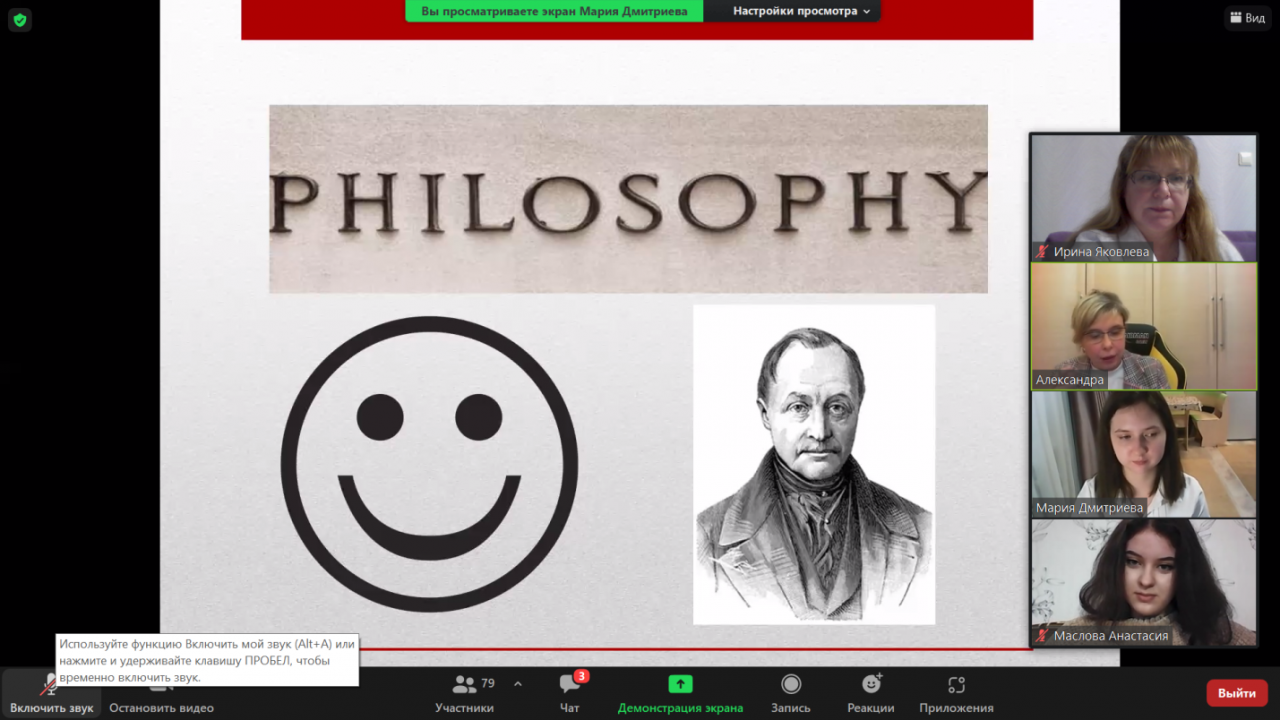Select the Александра video tile
This screenshot has width=1280, height=720.
[x=1143, y=325]
